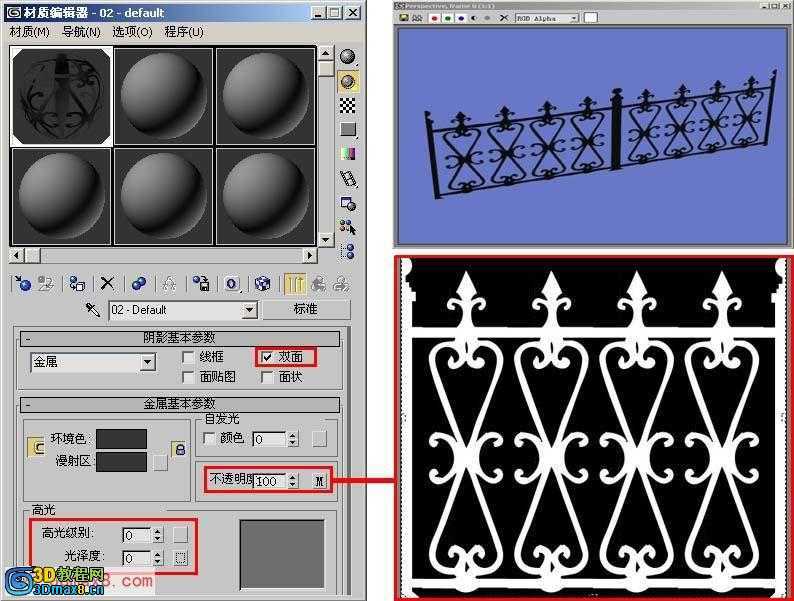Click the 光泽度 spinner arrows
The height and width of the screenshot is (601, 794).
pos(157,558)
